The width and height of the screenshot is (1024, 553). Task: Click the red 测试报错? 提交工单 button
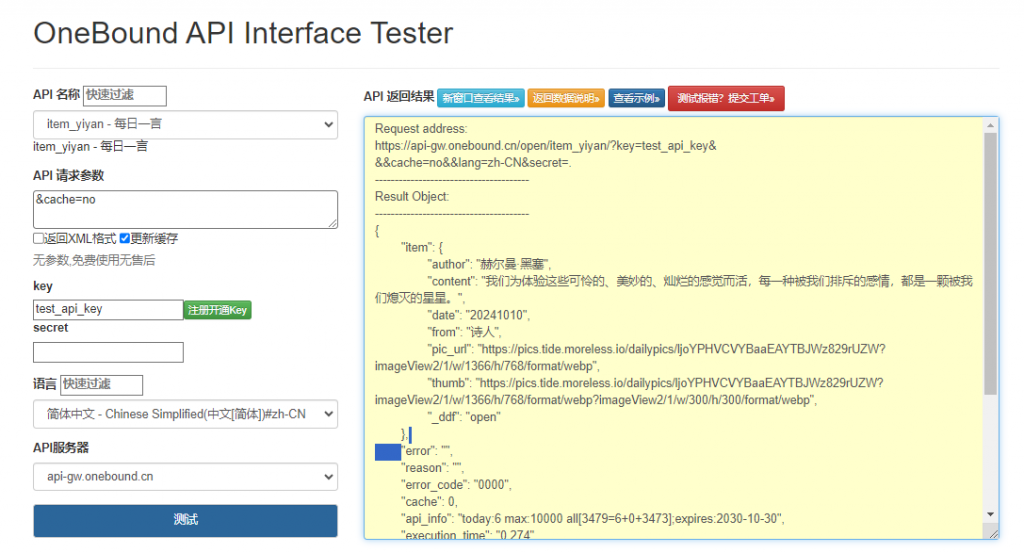coord(726,98)
